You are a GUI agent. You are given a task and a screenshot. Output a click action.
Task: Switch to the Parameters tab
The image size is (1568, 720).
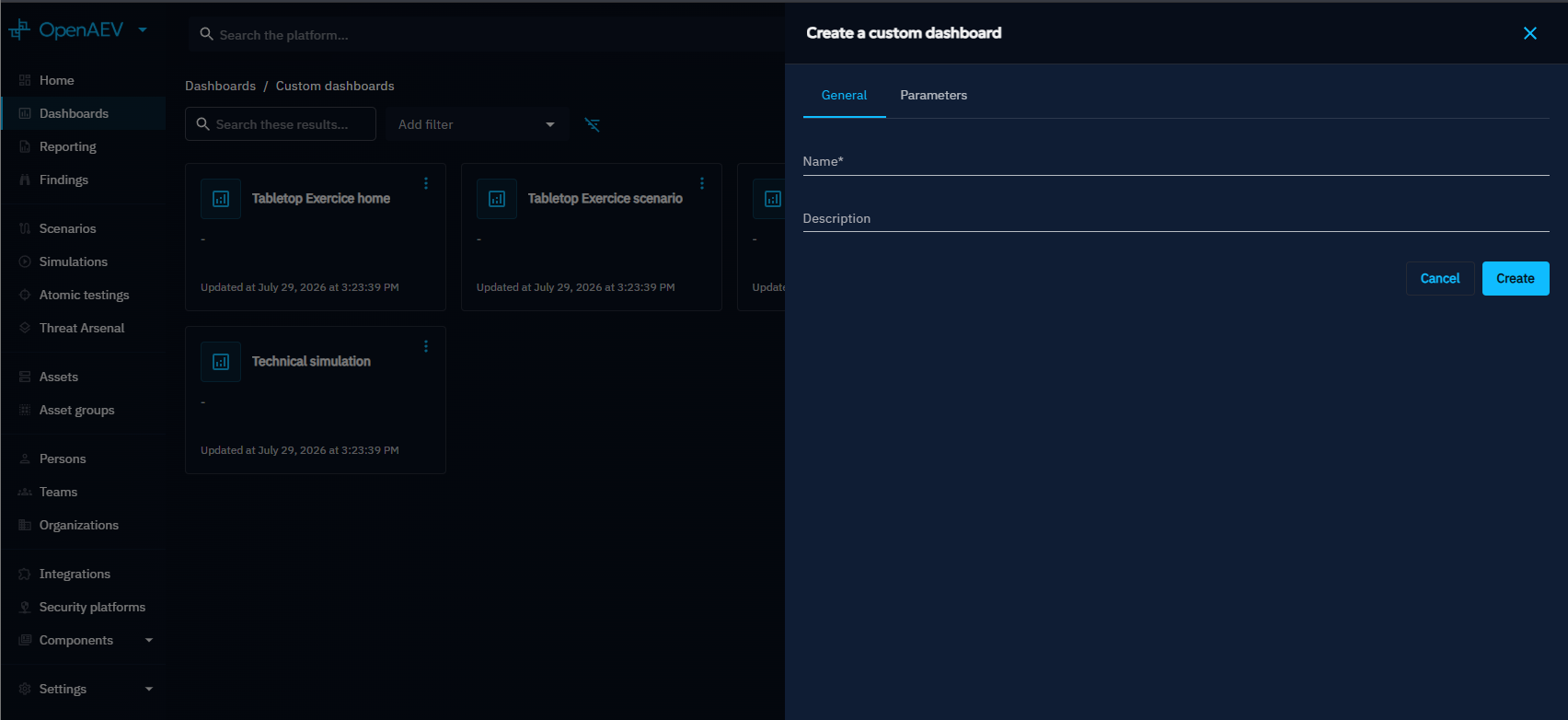click(x=933, y=96)
